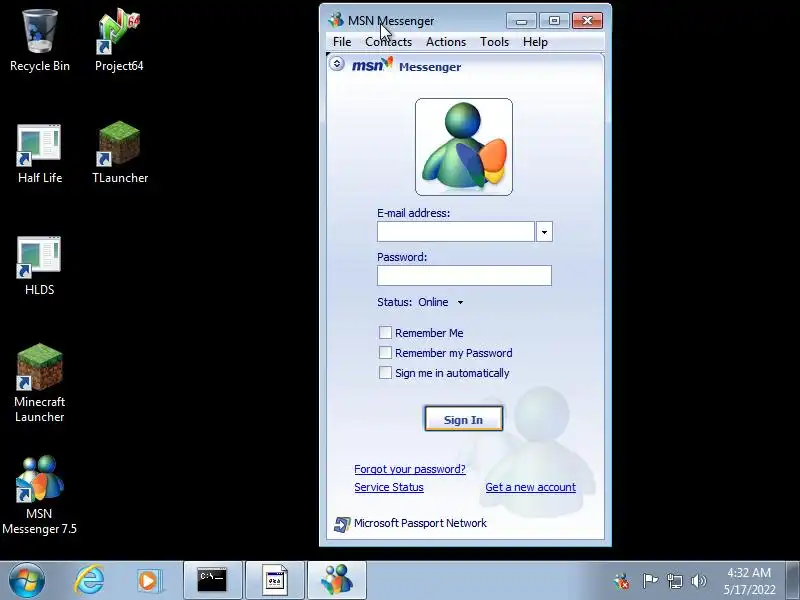The height and width of the screenshot is (600, 800).
Task: Switch to the script file taskbar window
Action: point(275,580)
